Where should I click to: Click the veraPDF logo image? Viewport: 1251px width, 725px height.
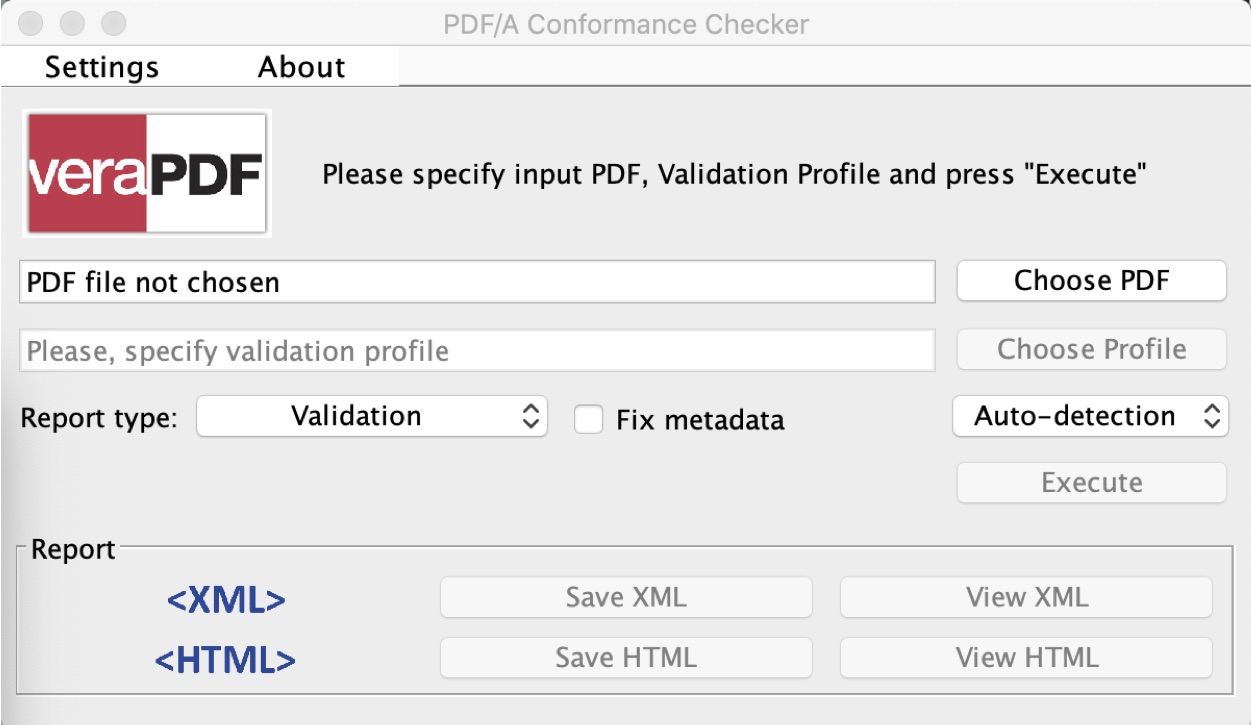pos(147,174)
